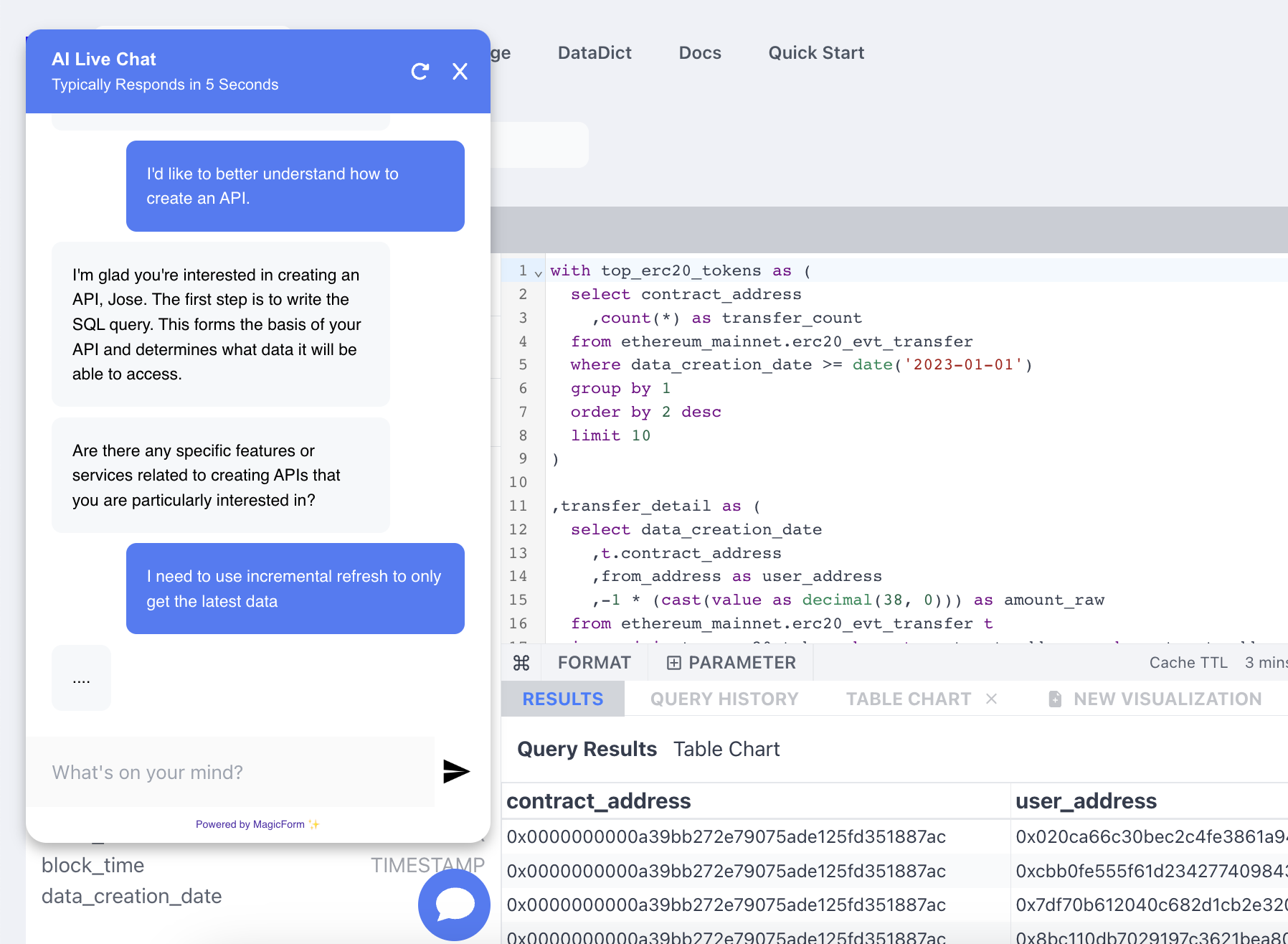Place cursor on editor line 8 'limit 10'

pos(610,435)
